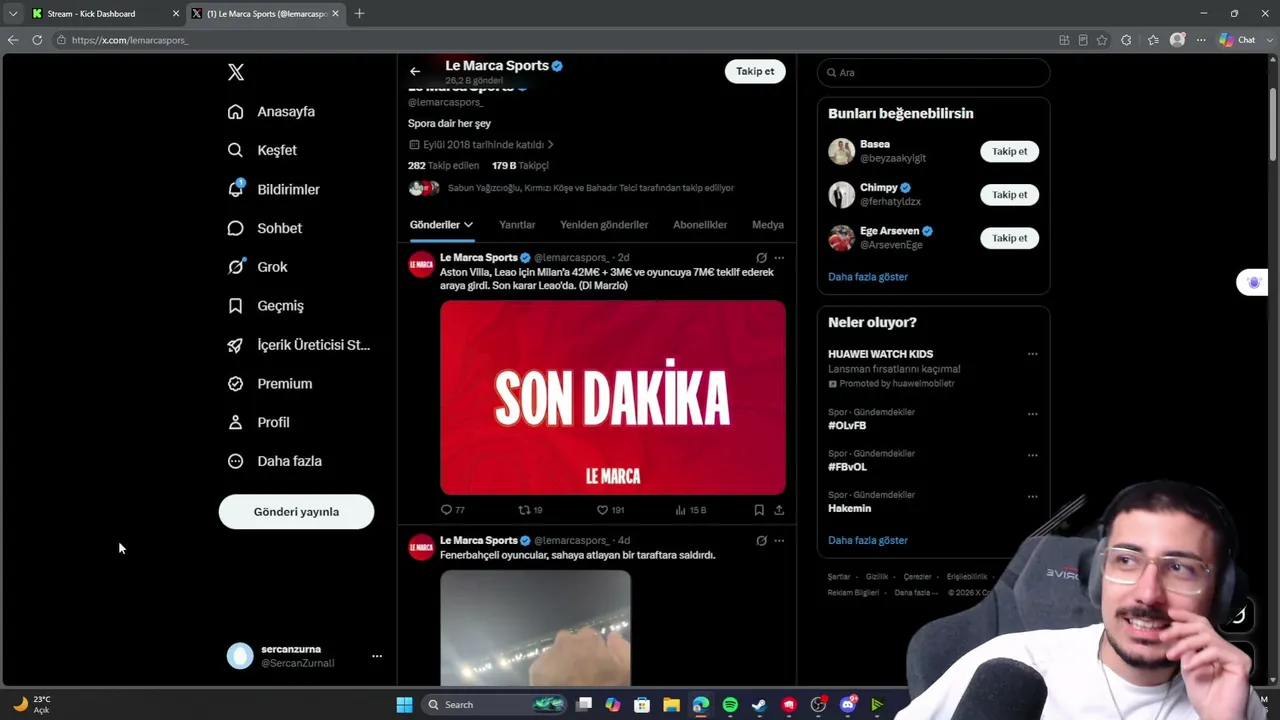Open options for #OLvFB trend
The height and width of the screenshot is (720, 1280).
(x=1033, y=414)
